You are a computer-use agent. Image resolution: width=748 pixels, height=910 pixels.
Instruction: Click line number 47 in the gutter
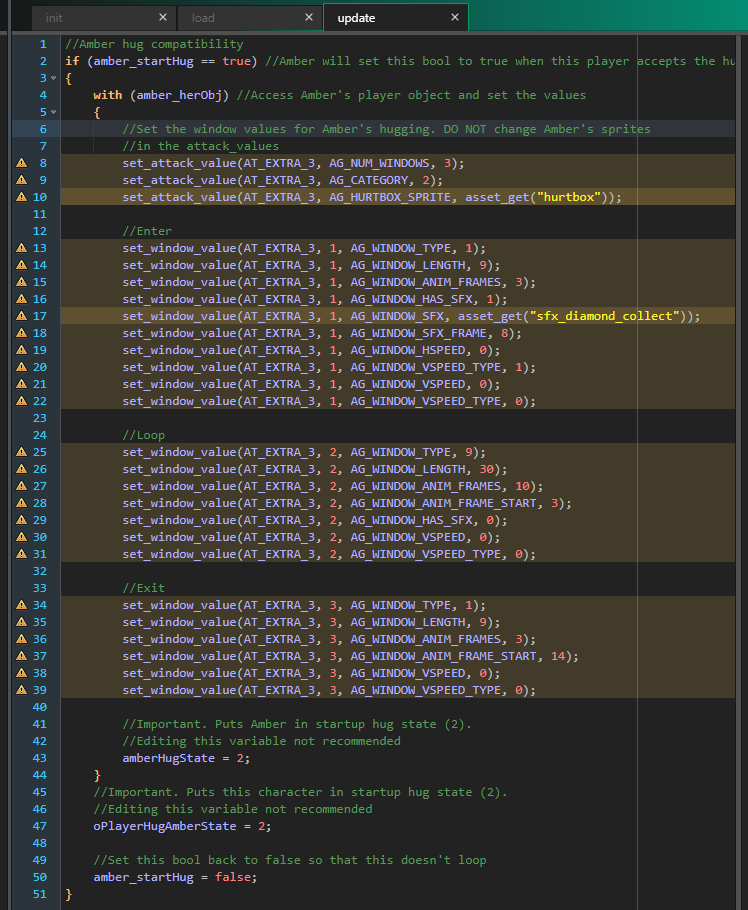point(40,826)
